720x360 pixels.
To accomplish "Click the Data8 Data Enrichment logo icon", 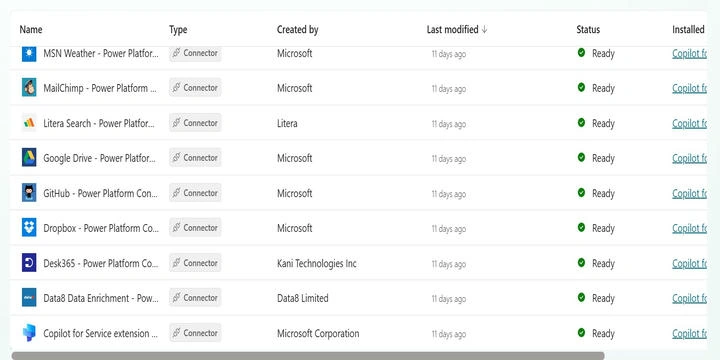I will 29,298.
